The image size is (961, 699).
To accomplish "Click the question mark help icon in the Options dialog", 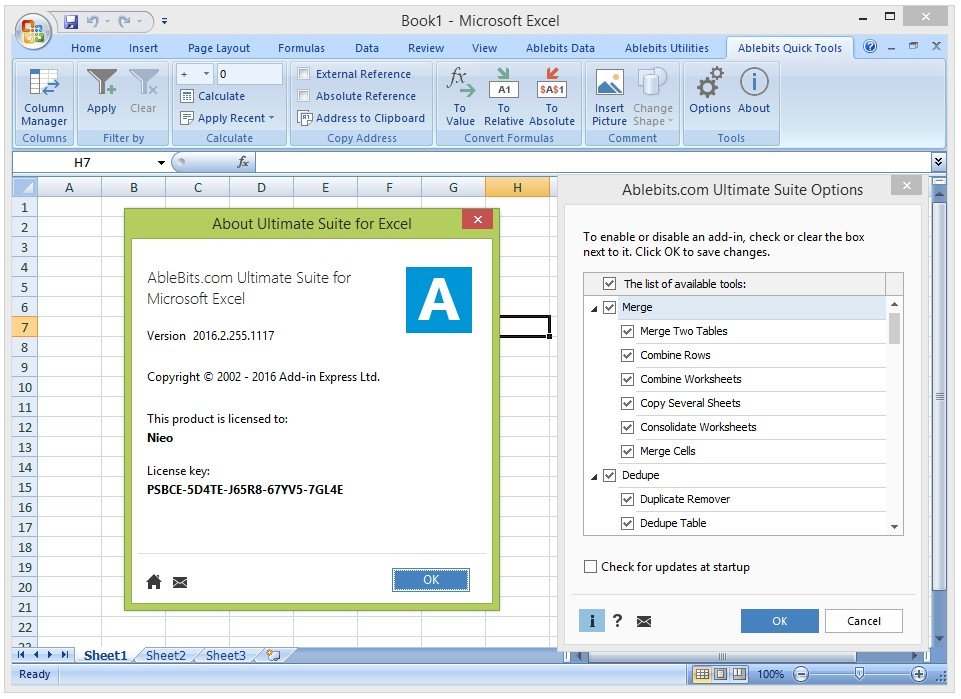I will 618,621.
